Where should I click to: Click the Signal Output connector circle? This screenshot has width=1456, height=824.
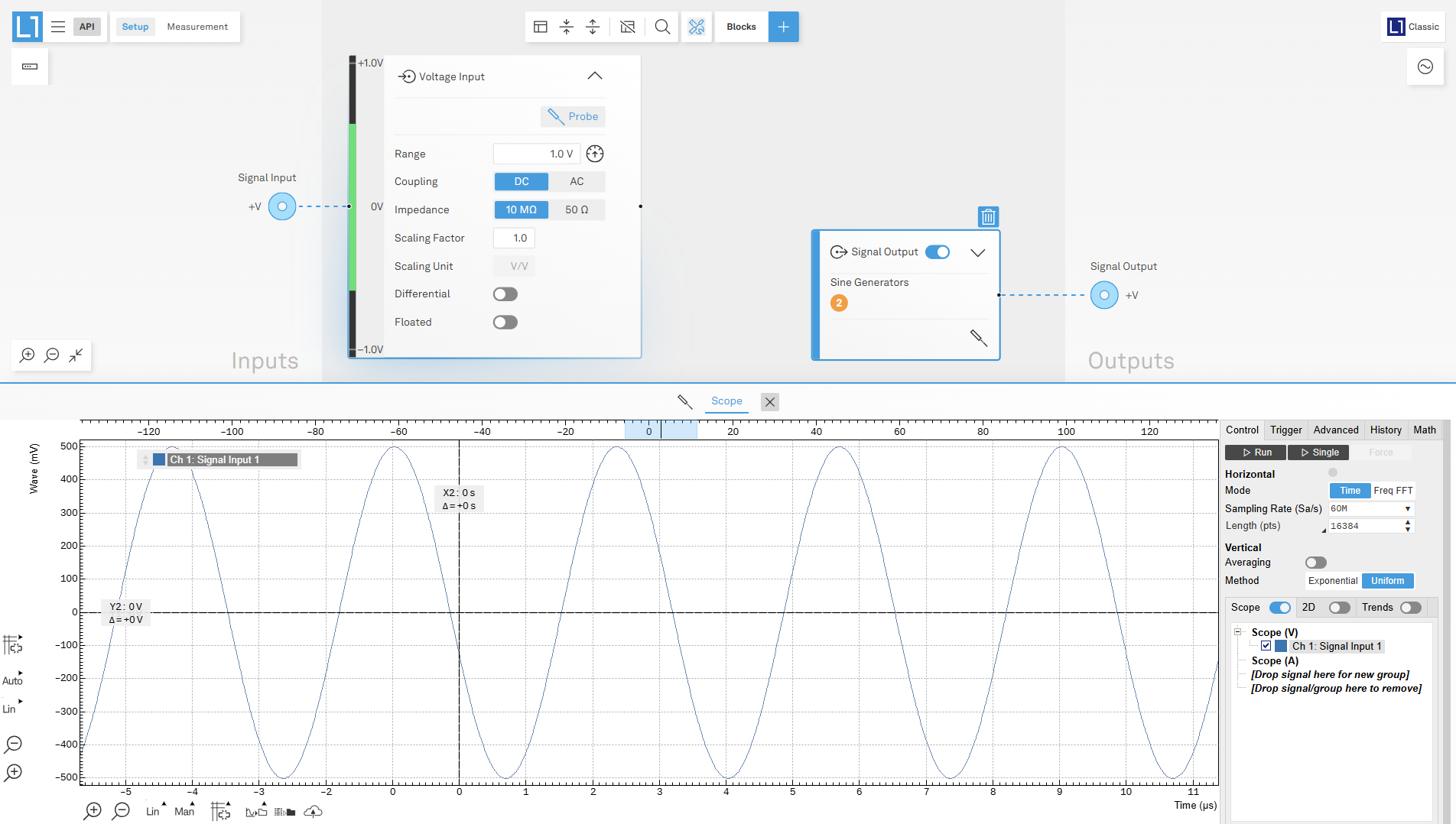[x=1104, y=295]
